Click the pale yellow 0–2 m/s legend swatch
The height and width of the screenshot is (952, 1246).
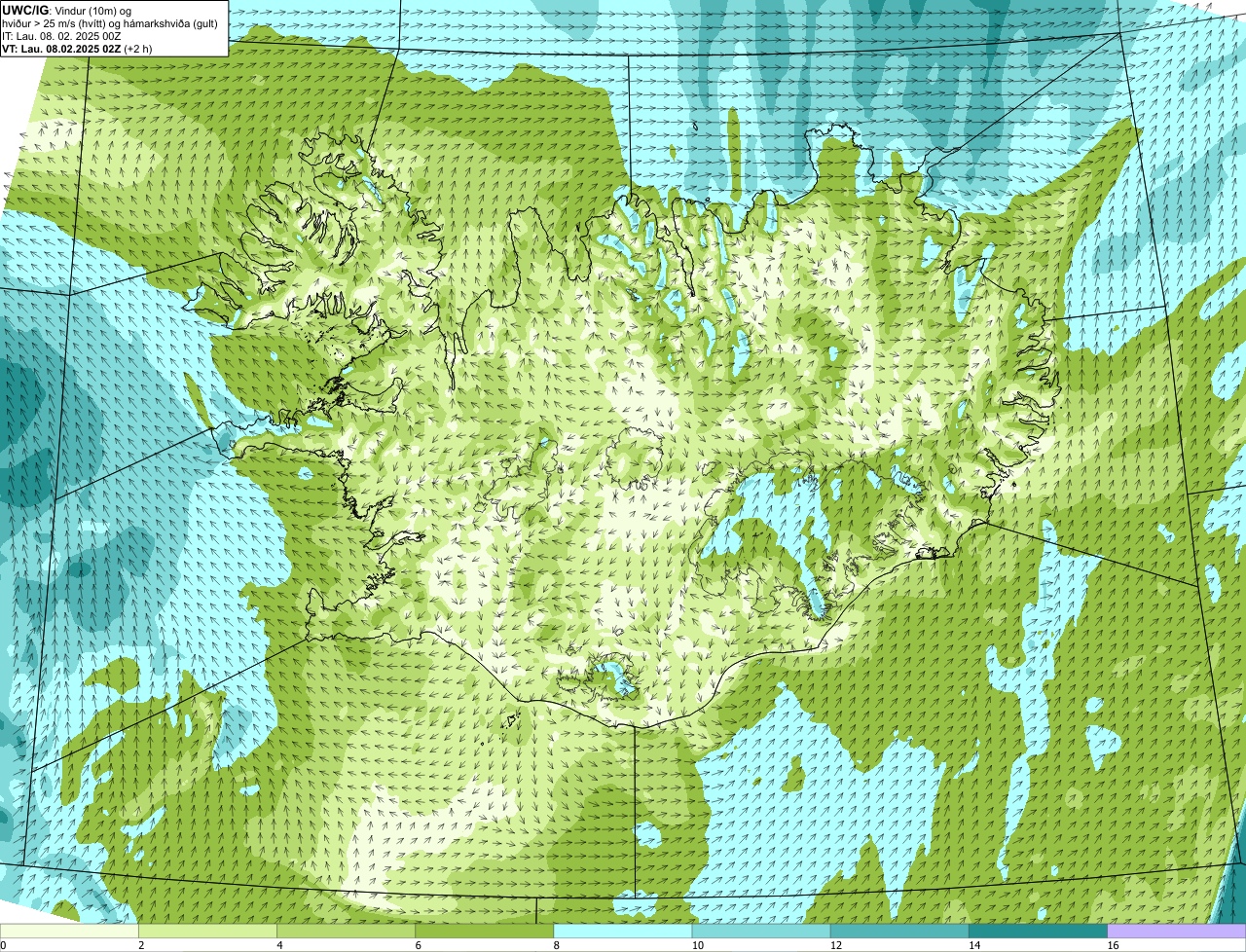[69, 931]
